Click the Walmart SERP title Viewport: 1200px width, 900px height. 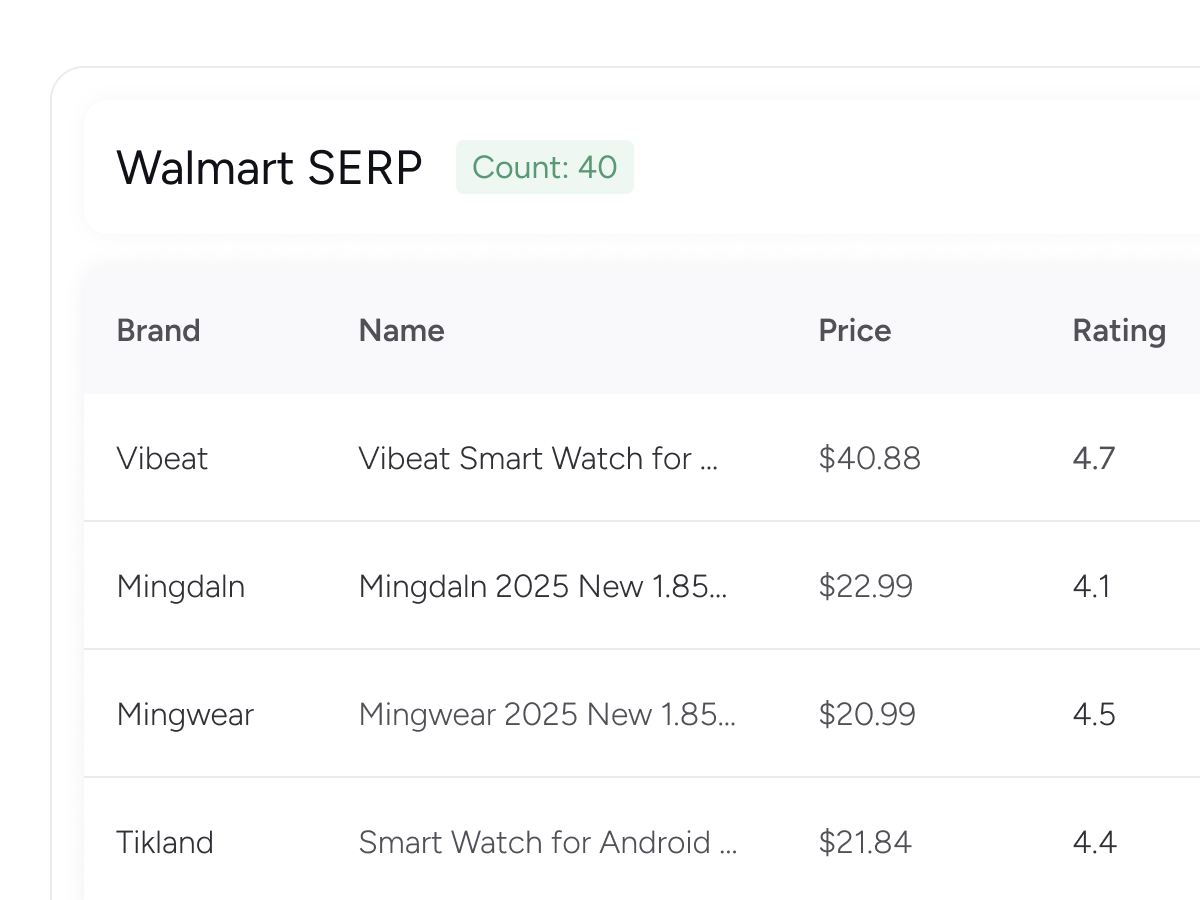(x=269, y=168)
